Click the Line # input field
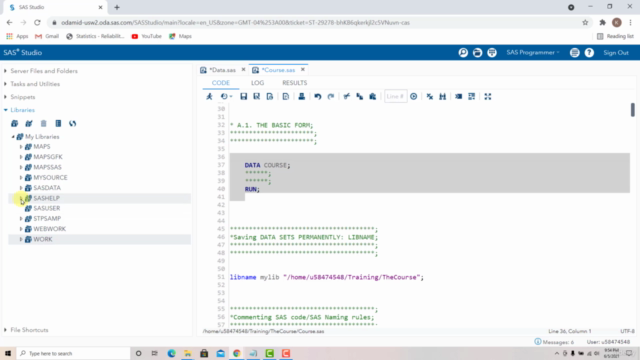The width and height of the screenshot is (640, 360). click(x=395, y=97)
